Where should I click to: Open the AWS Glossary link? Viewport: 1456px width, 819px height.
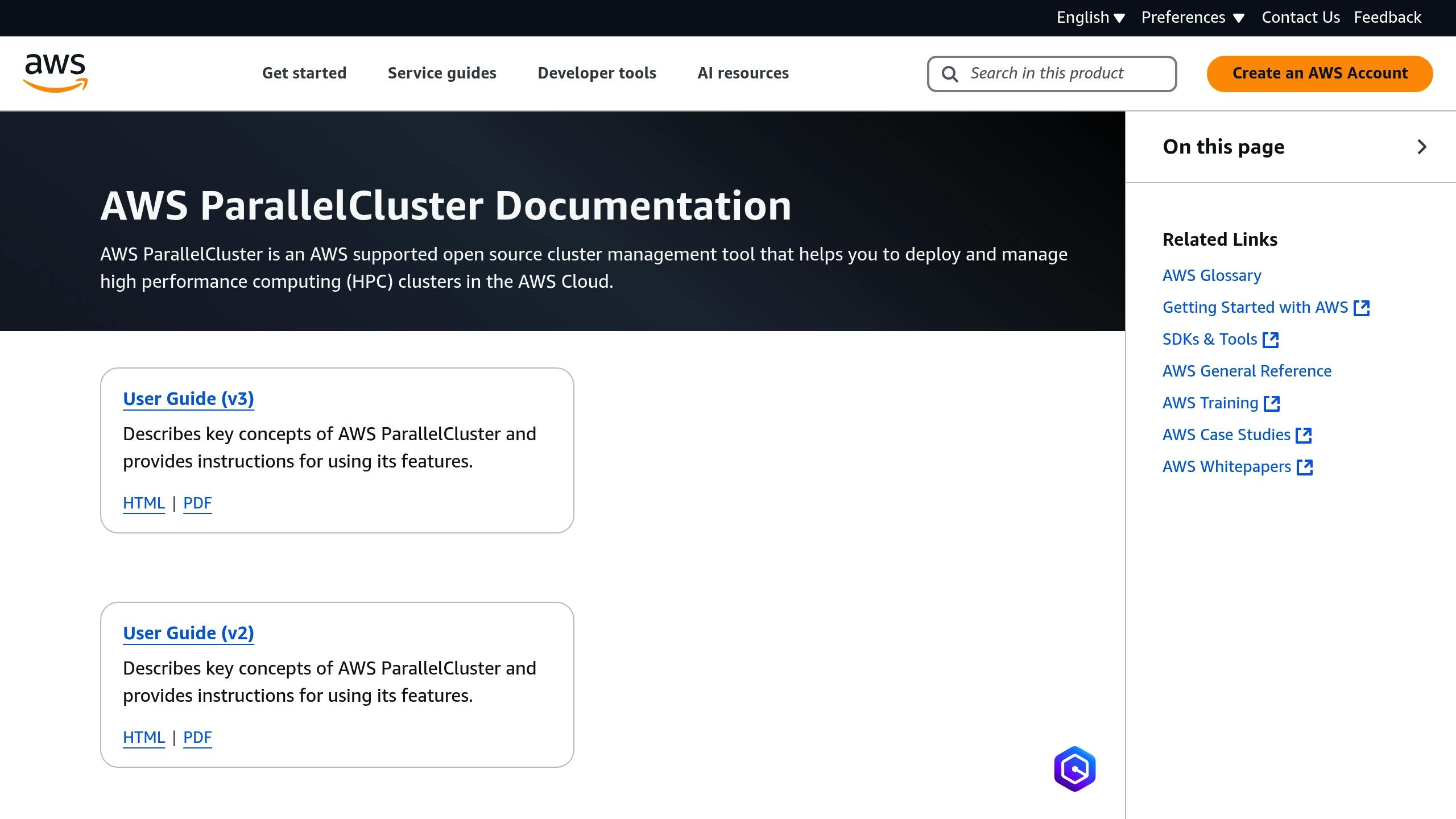(1211, 275)
